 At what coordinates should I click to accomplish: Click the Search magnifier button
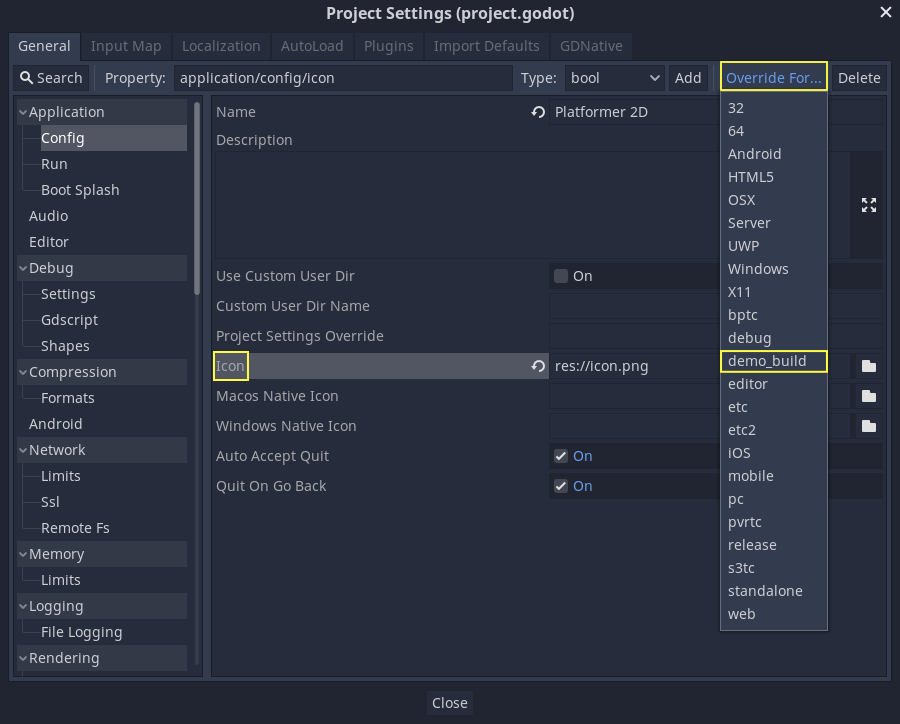[x=51, y=78]
